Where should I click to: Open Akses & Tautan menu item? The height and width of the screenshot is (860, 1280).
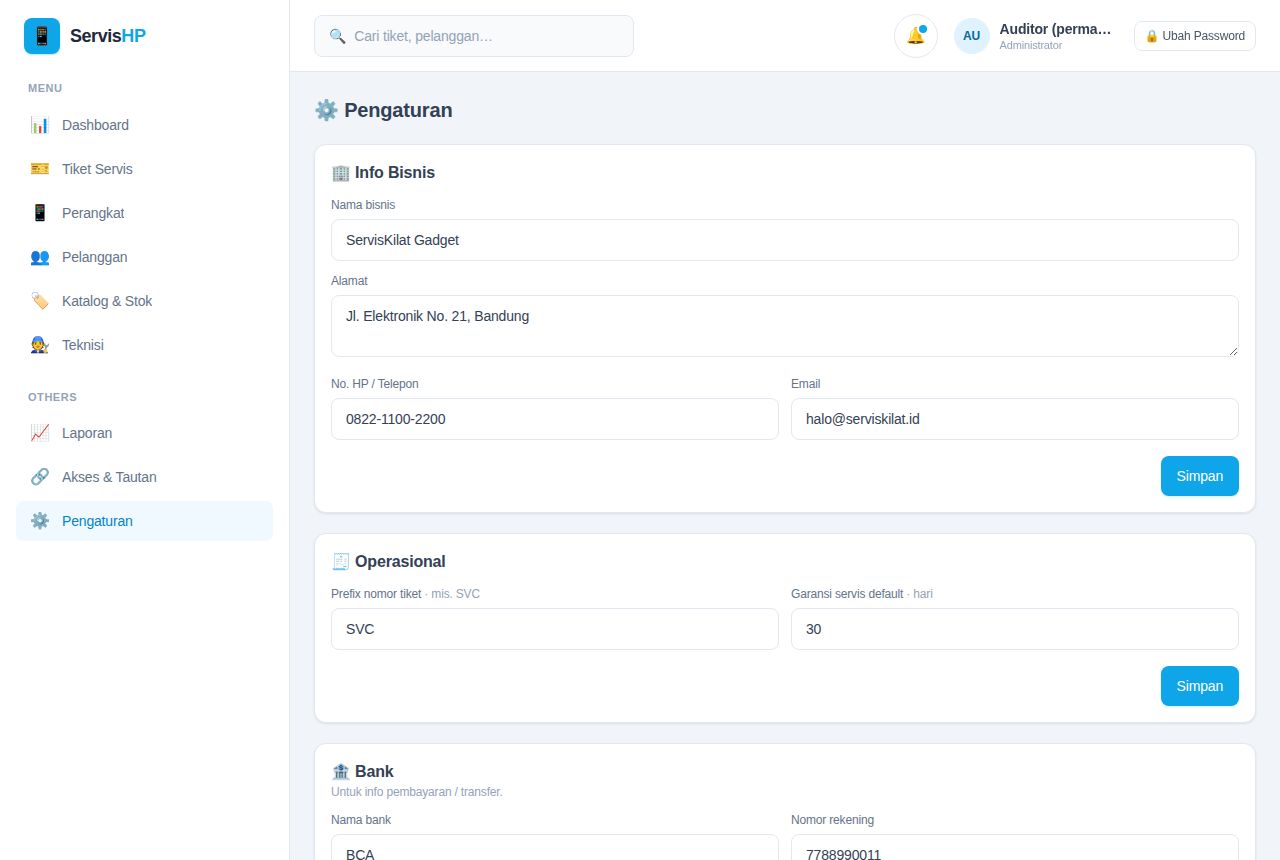[144, 477]
